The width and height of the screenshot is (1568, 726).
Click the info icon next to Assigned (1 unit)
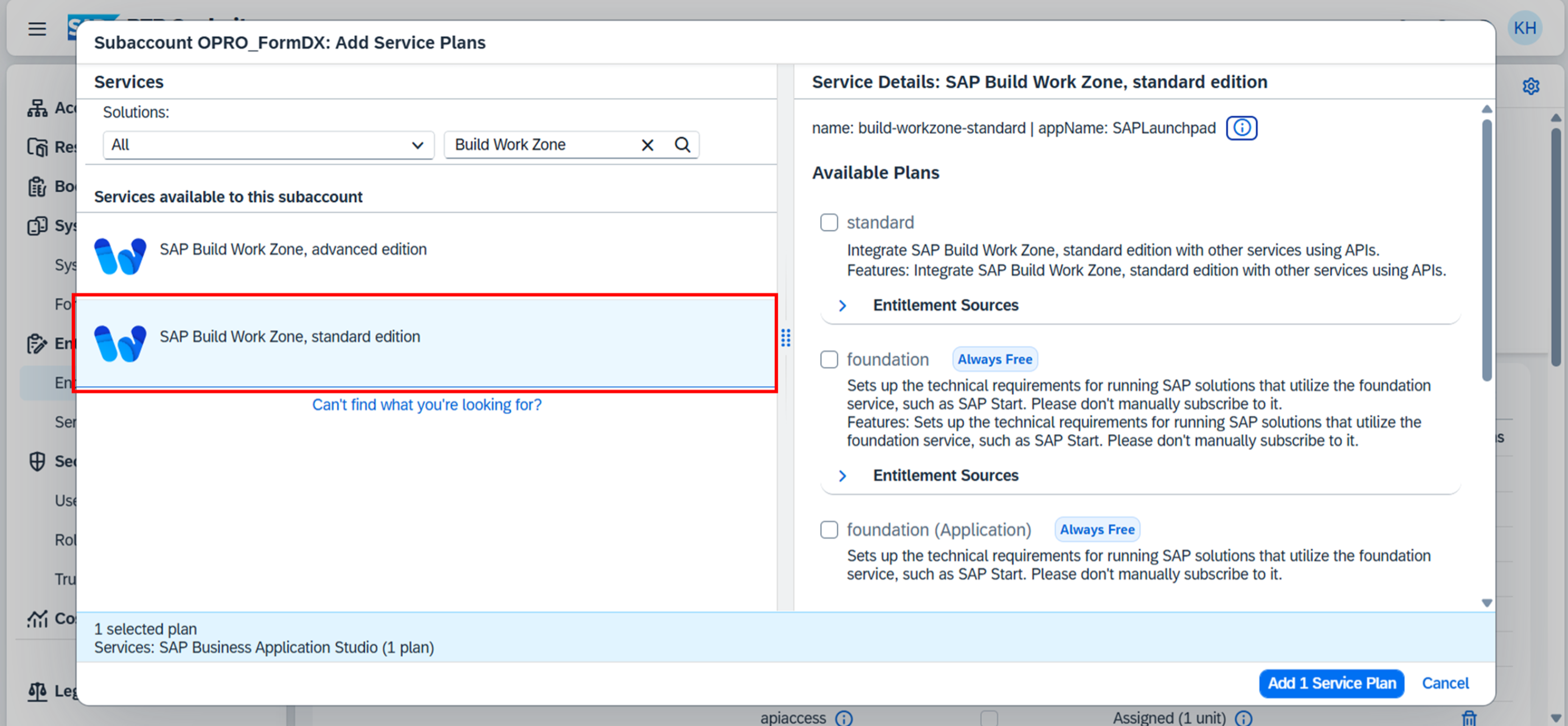[x=1243, y=718]
